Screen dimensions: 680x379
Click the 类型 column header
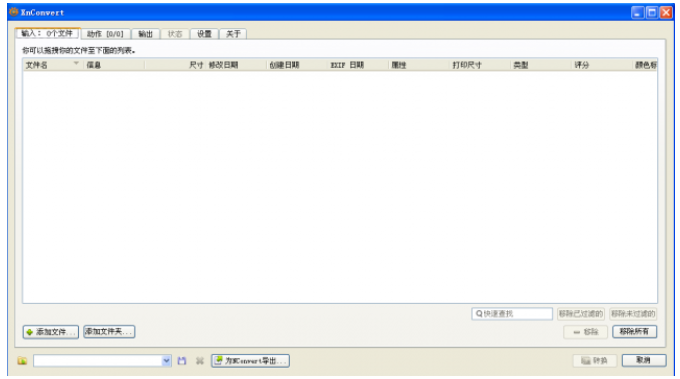[541, 65]
